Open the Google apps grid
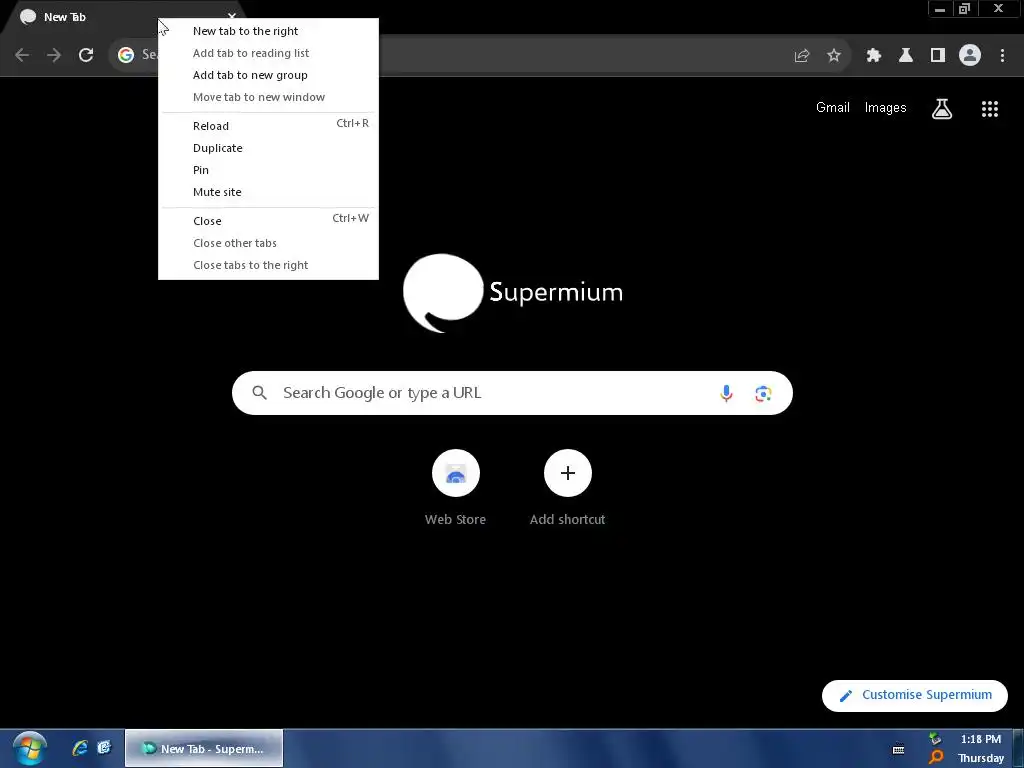This screenshot has height=768, width=1024. point(989,109)
